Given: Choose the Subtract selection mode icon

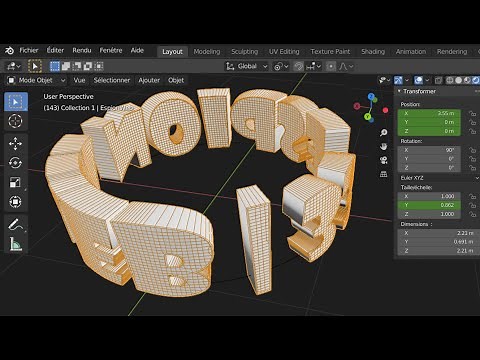Looking at the screenshot, I should coord(77,66).
